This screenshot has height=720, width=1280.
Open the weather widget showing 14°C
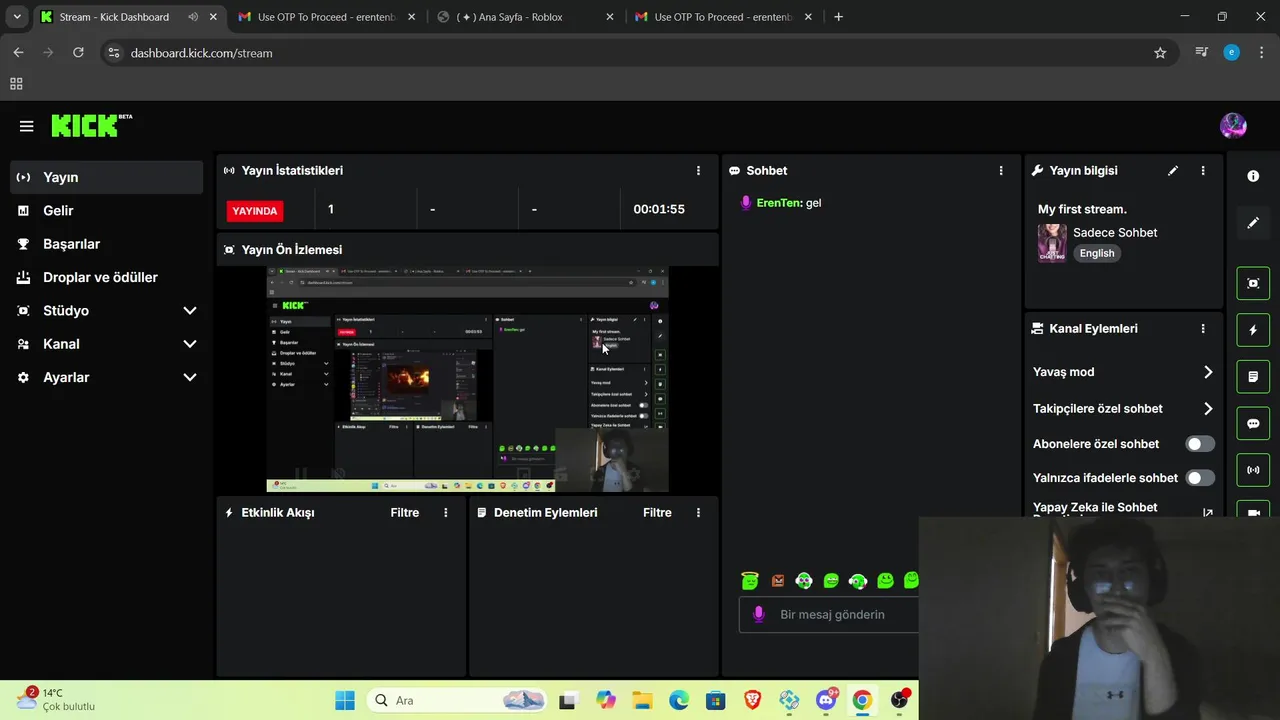(x=58, y=699)
